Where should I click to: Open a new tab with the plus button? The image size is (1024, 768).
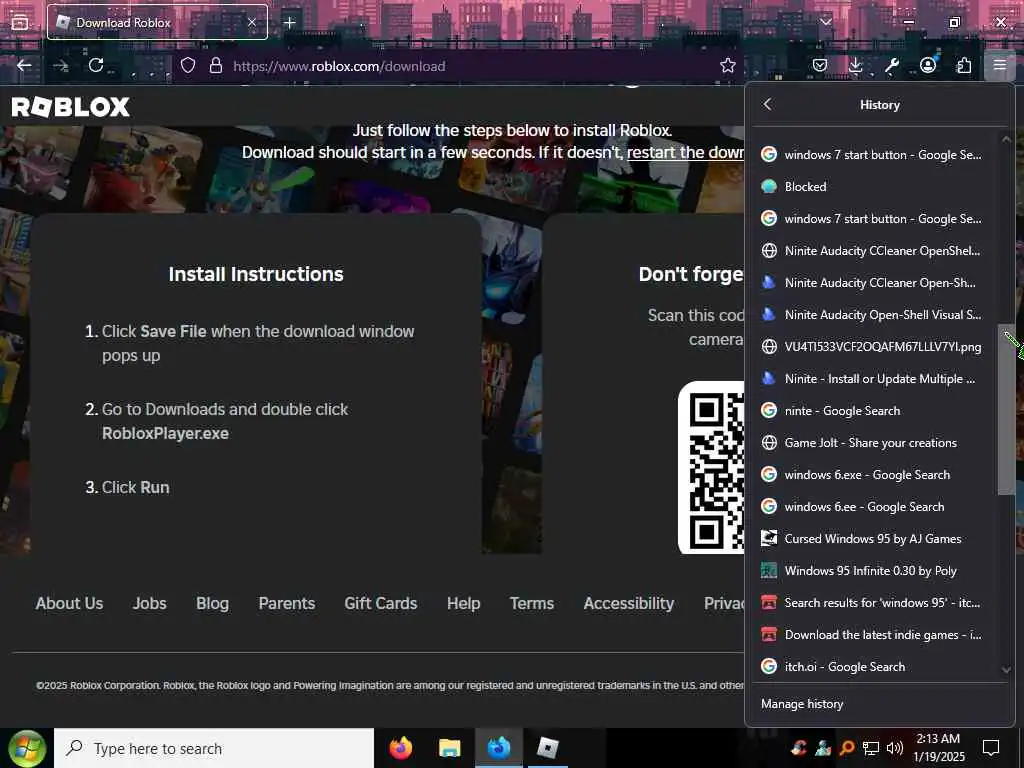point(289,22)
